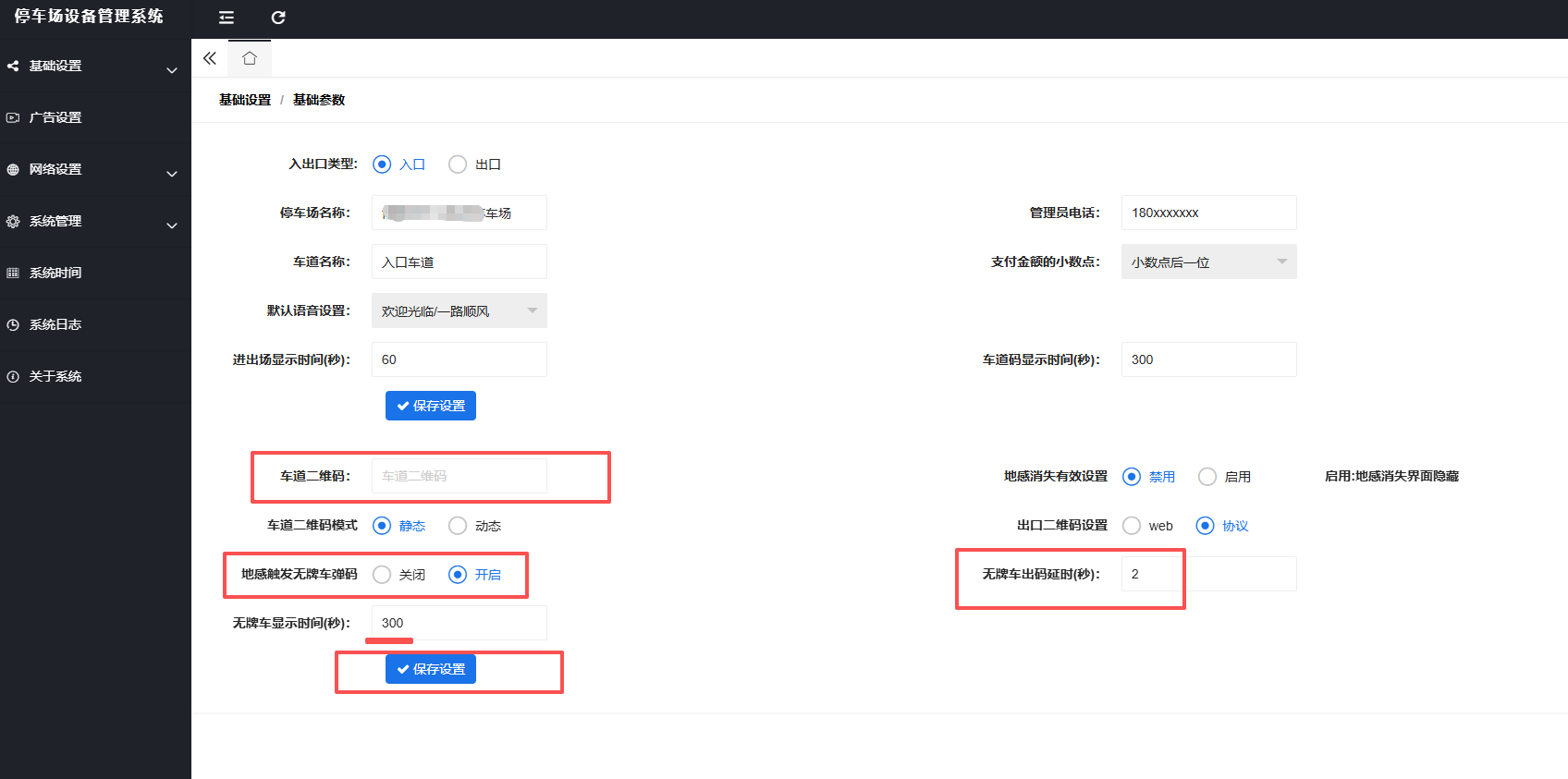Click the refresh icon in top bar
This screenshot has height=779, width=1568.
(x=278, y=18)
